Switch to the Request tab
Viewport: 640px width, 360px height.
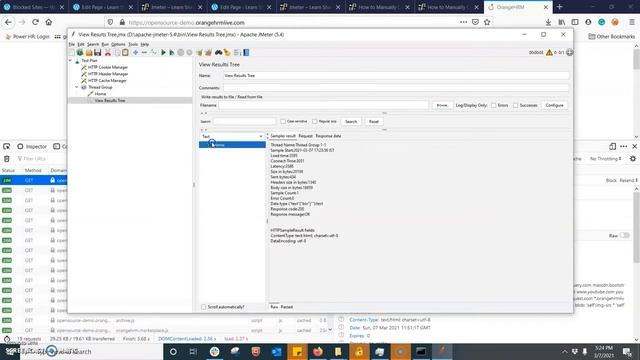[305, 136]
